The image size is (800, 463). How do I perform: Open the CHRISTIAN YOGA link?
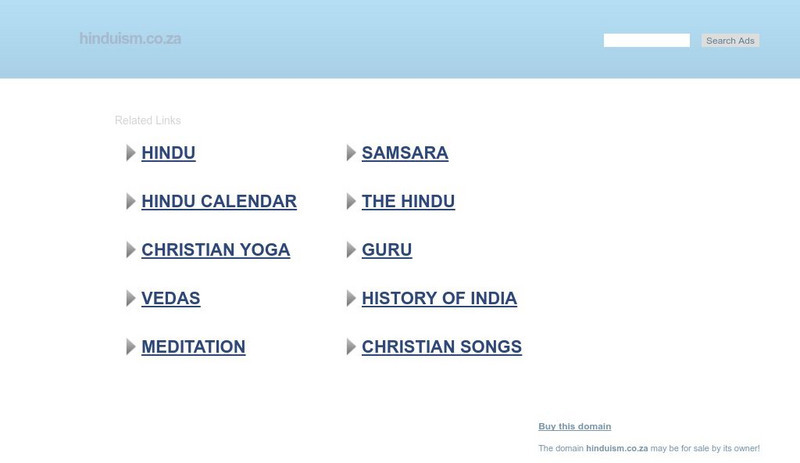215,250
